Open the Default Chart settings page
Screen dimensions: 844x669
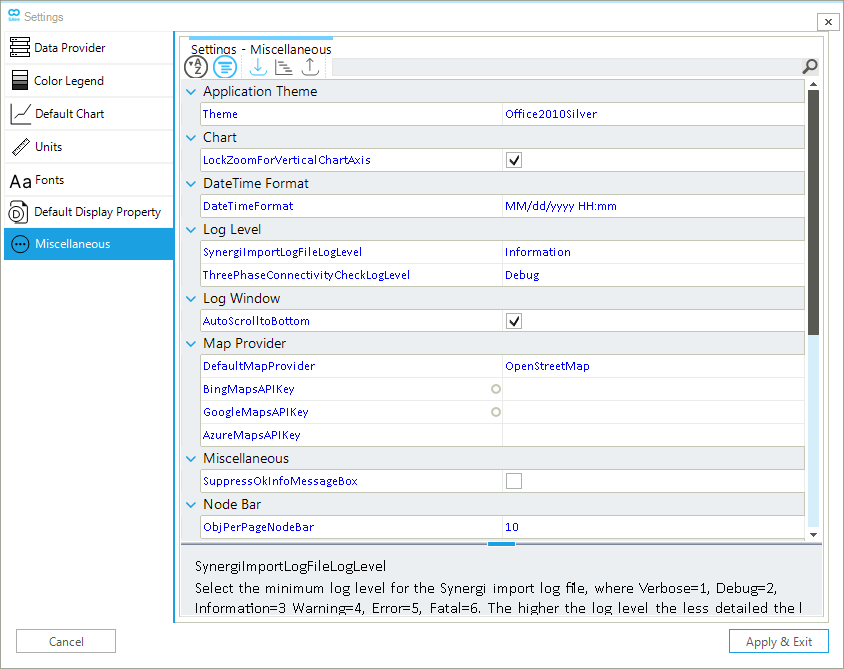(89, 114)
